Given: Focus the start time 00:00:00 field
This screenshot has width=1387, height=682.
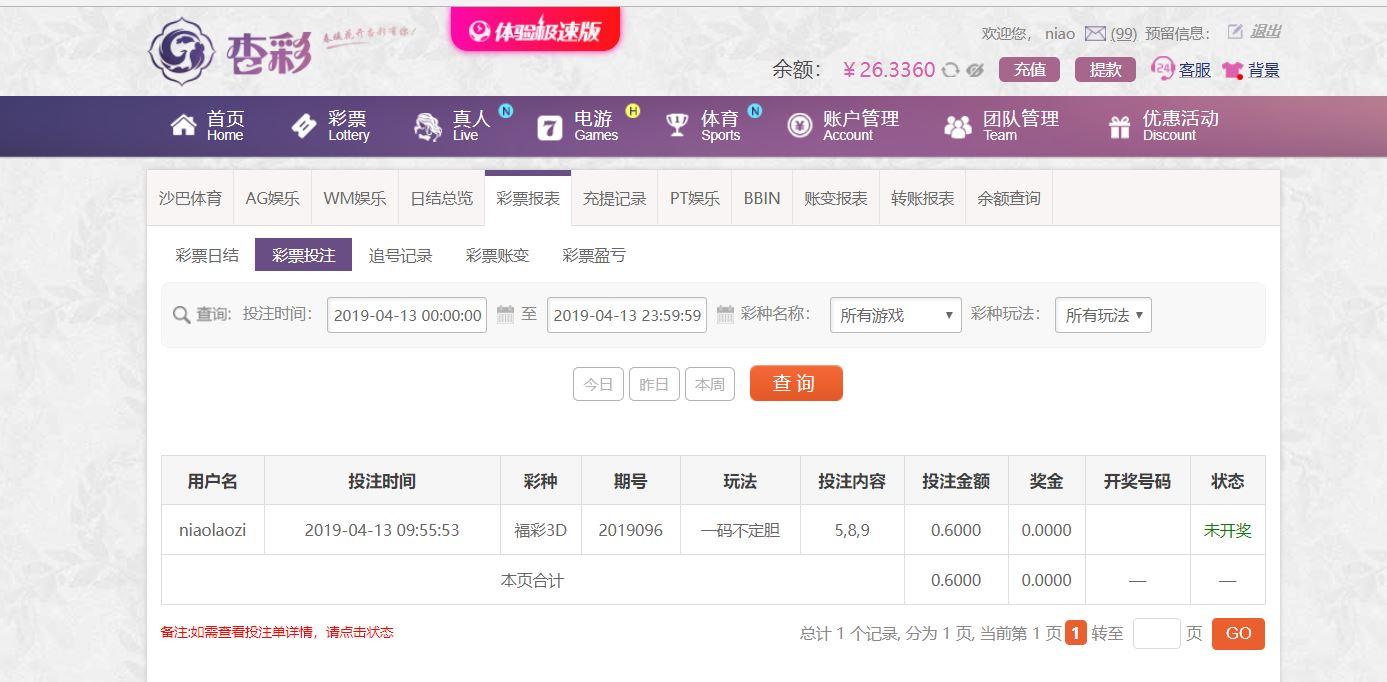Looking at the screenshot, I should 407,315.
